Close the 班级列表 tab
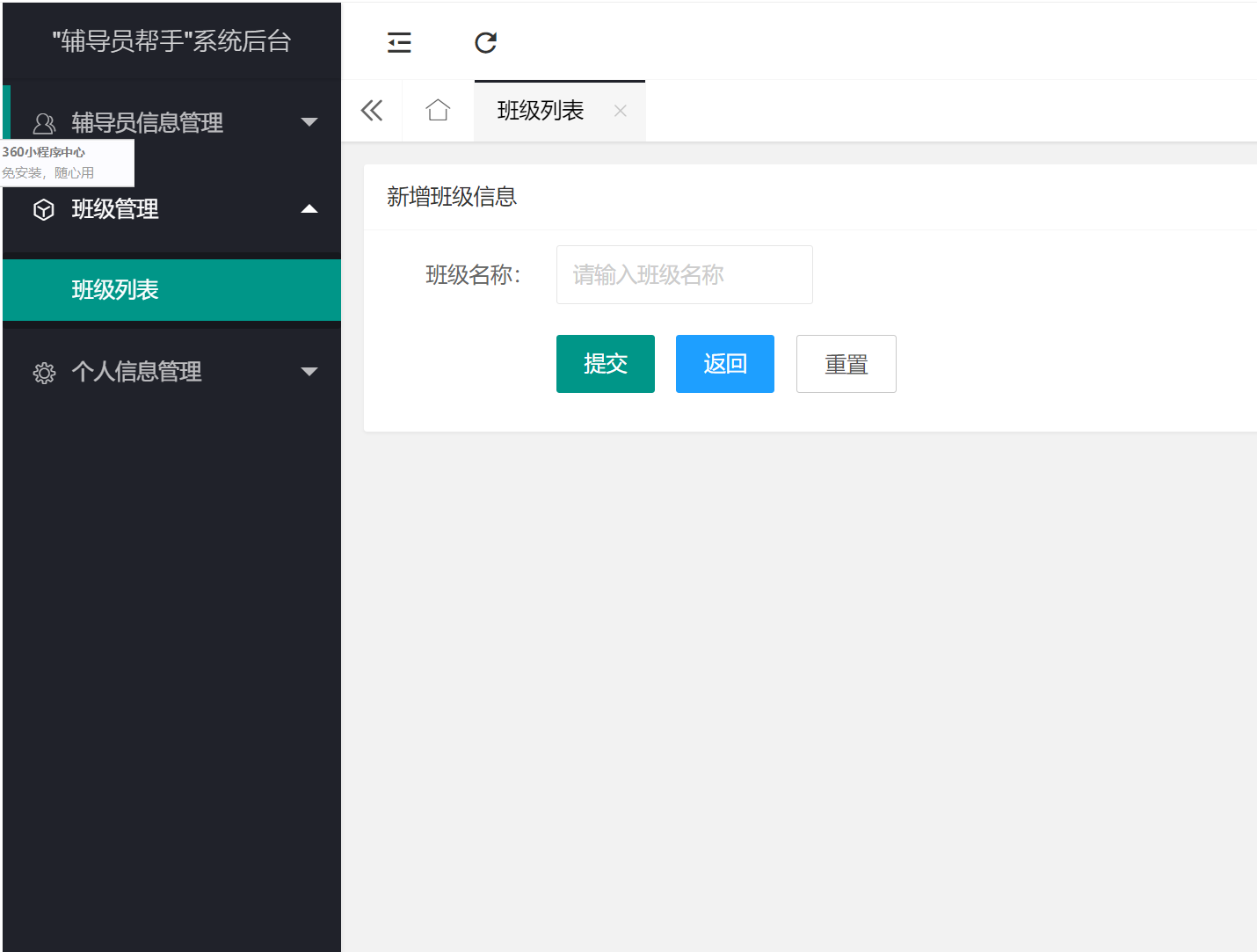1257x952 pixels. tap(620, 111)
